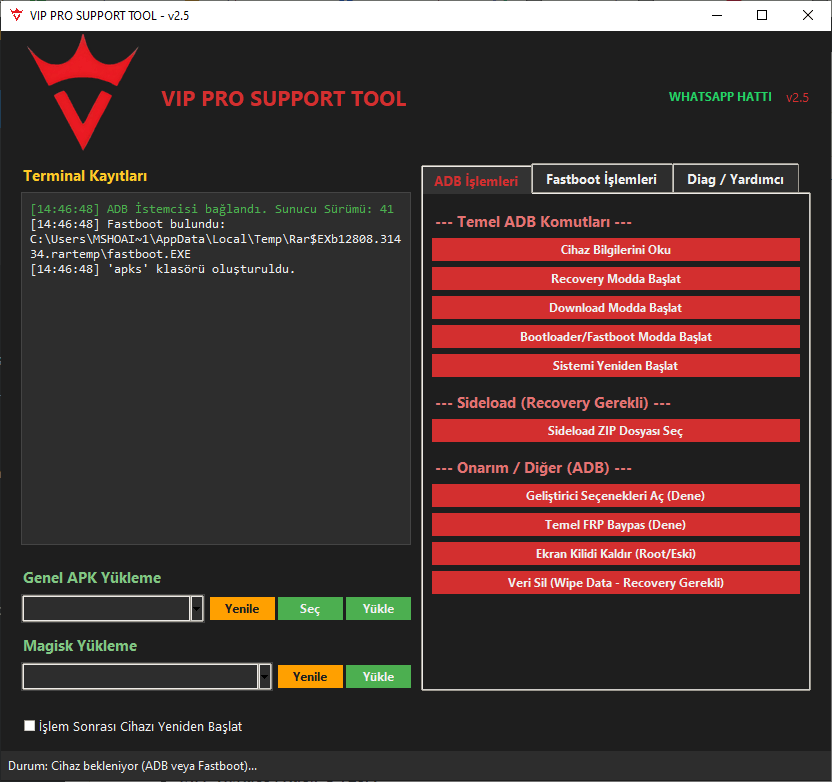Screen dimensions: 832x782
Task: Switch to the Fastboot İşlemleri tab
Action: pyautogui.click(x=602, y=178)
